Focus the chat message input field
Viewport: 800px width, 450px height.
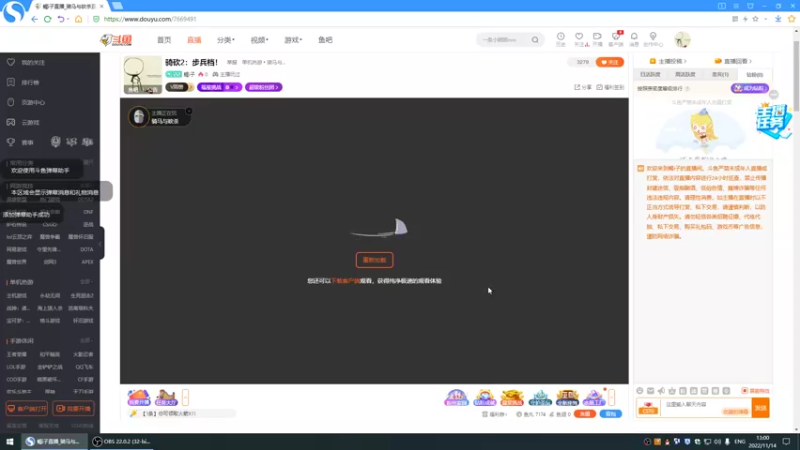706,408
